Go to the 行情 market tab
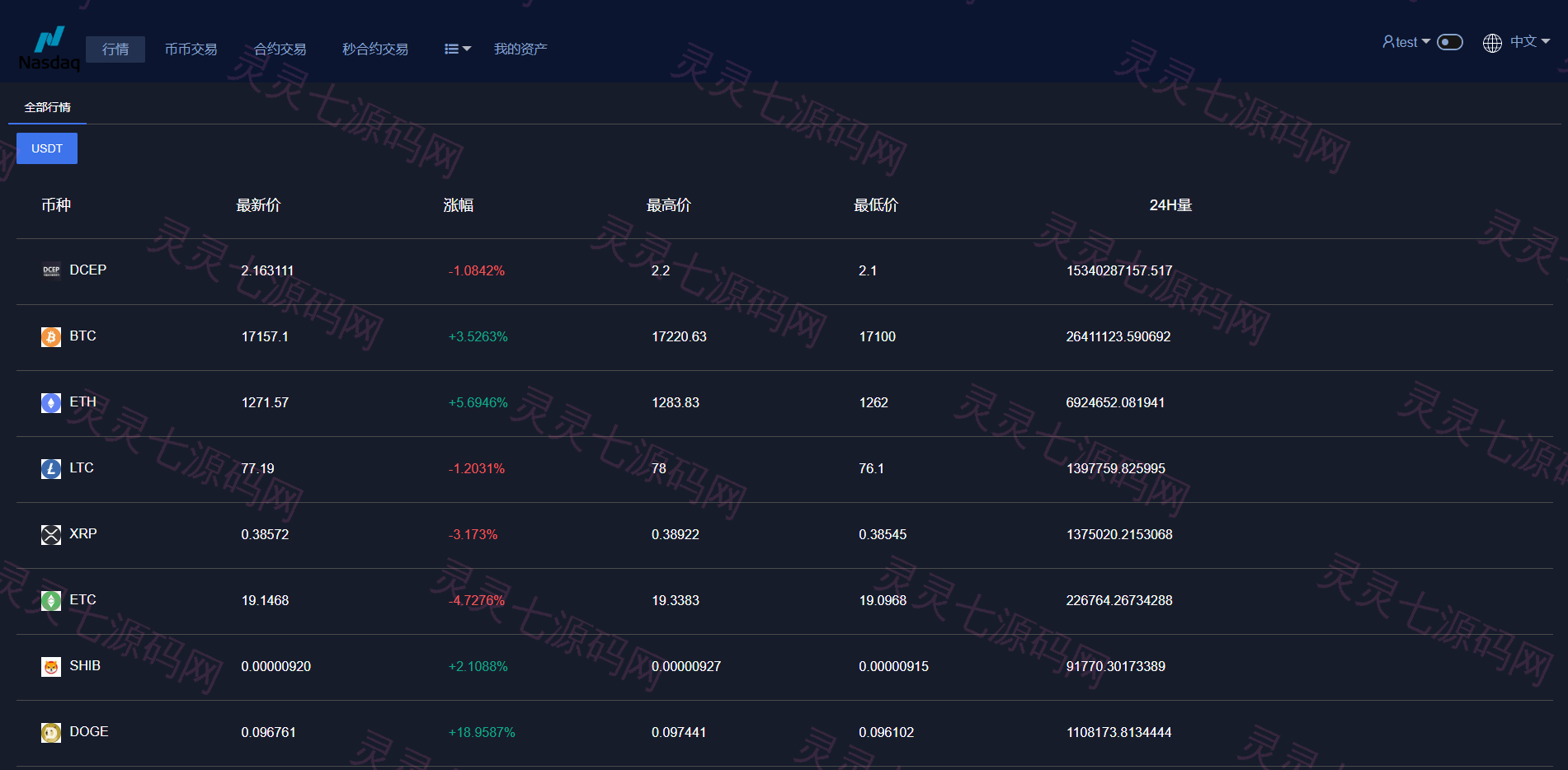1568x770 pixels. tap(115, 49)
